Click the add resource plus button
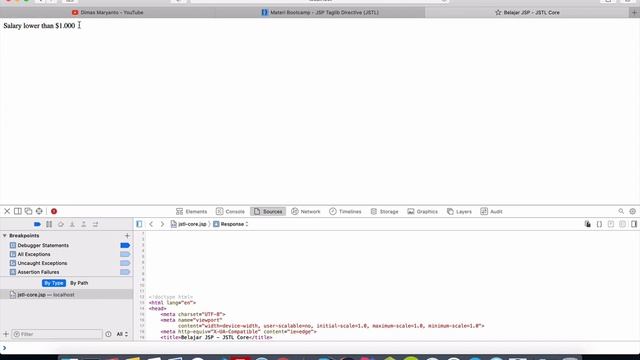The width and height of the screenshot is (640, 360). coord(6,334)
